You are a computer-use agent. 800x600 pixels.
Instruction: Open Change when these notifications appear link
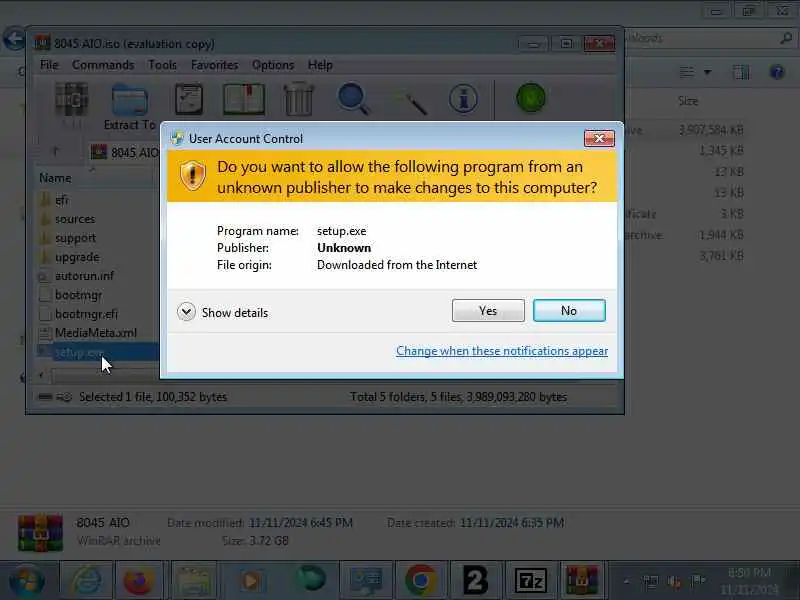point(502,351)
